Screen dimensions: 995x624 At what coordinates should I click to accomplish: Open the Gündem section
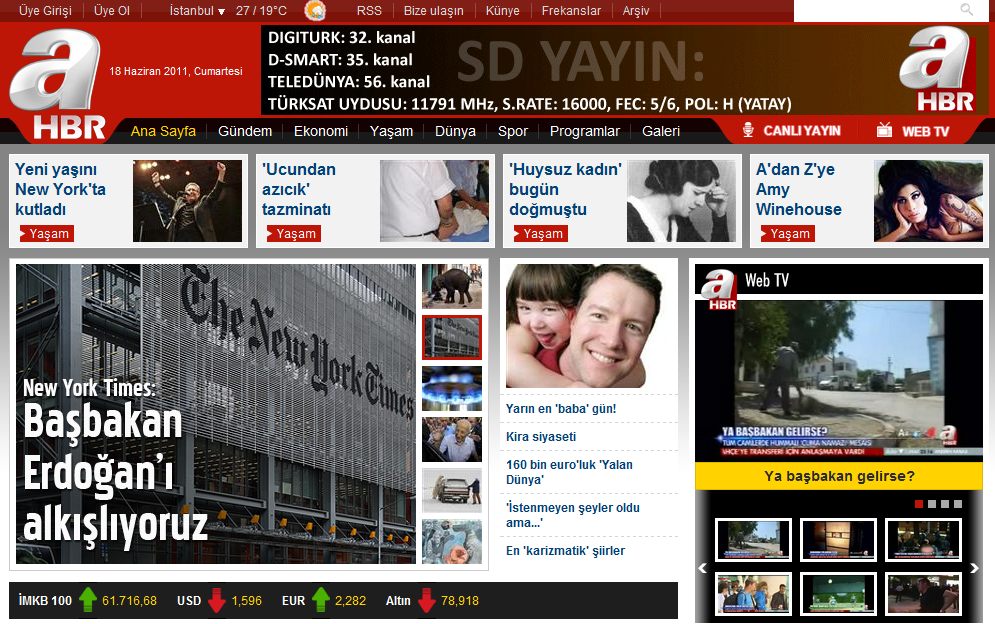tap(245, 131)
